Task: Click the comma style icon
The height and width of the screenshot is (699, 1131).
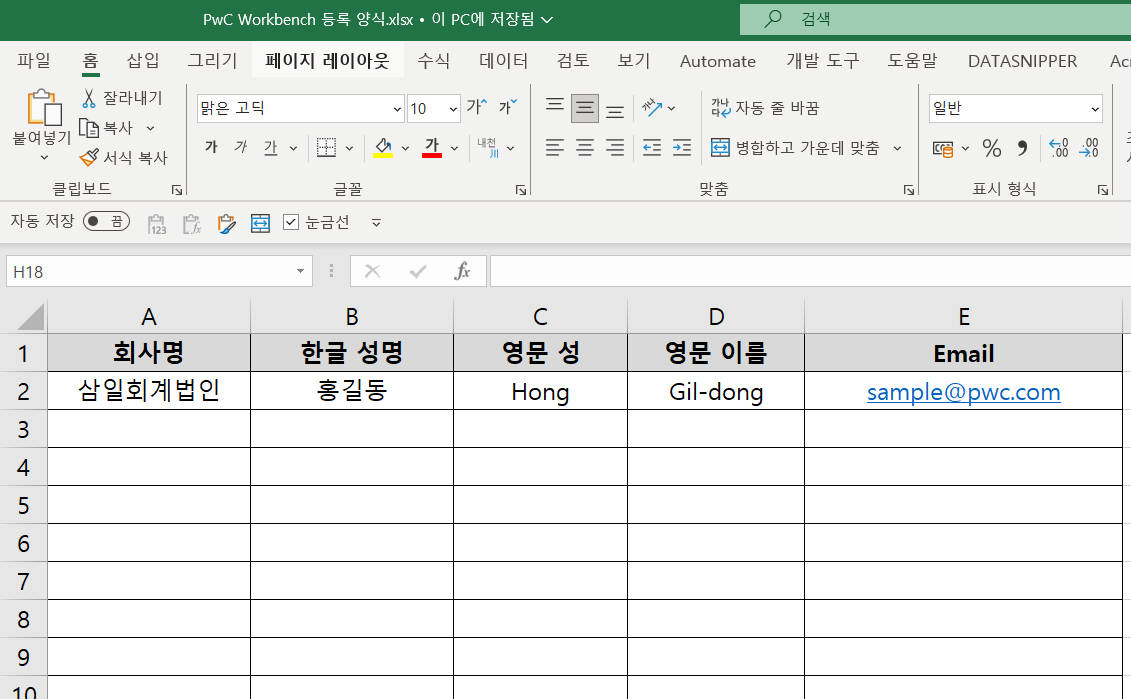Action: click(x=1023, y=148)
